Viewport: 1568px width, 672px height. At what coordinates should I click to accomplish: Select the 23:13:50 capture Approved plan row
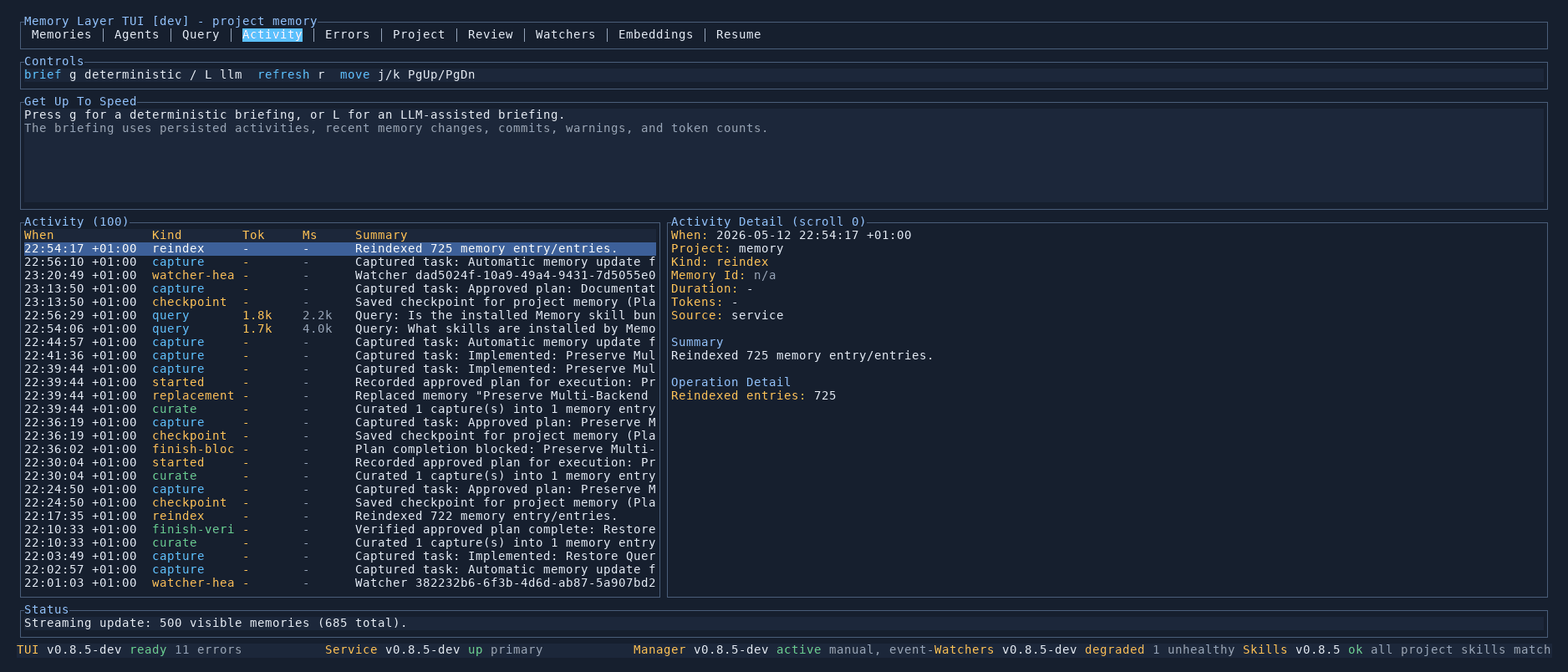click(340, 289)
